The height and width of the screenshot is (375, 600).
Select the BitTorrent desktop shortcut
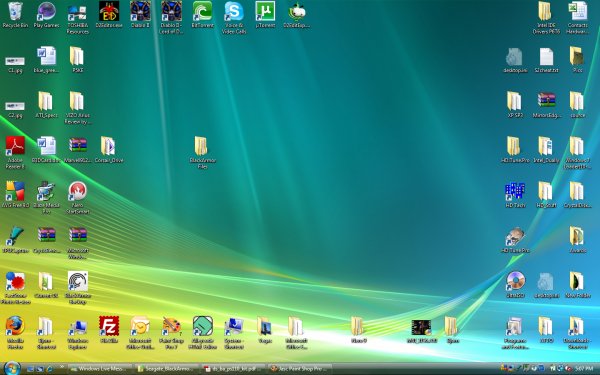(202, 15)
